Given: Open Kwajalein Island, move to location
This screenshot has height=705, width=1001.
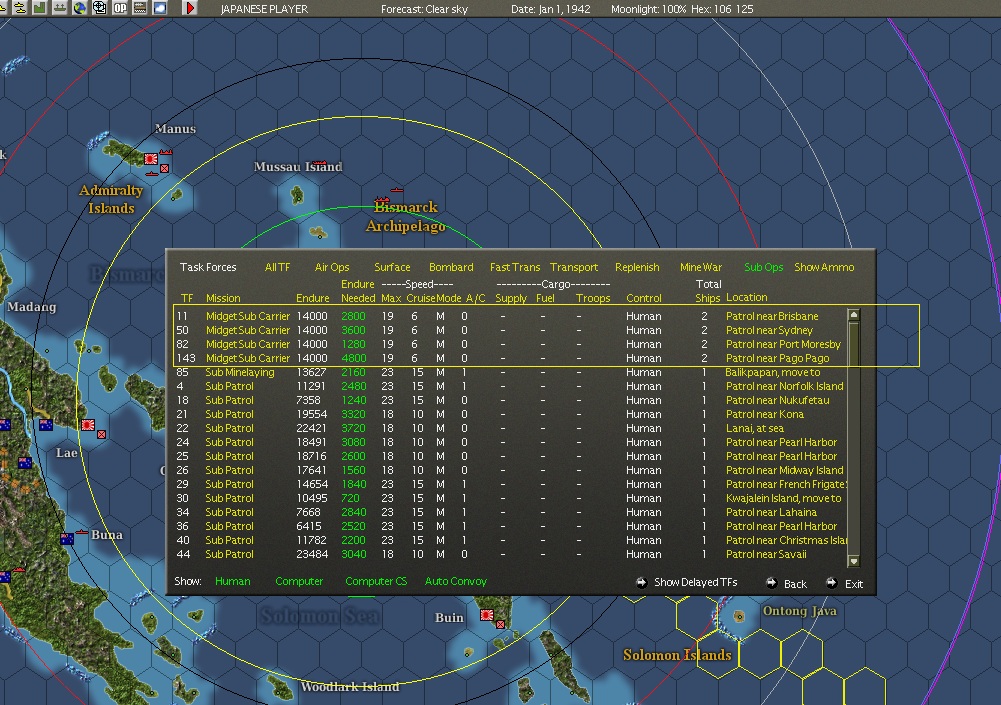Looking at the screenshot, I should [x=783, y=498].
